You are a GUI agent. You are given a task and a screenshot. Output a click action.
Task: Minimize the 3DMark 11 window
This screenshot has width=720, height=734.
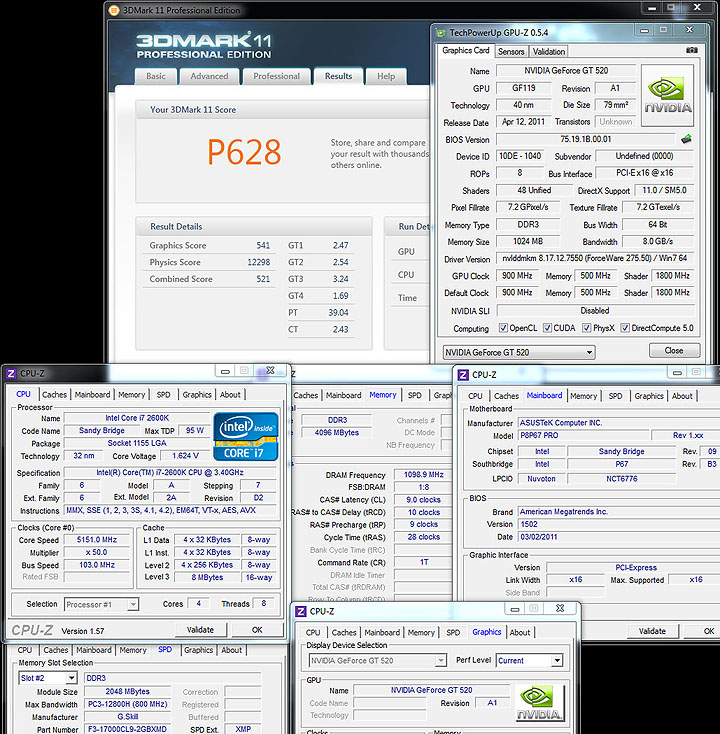[652, 8]
